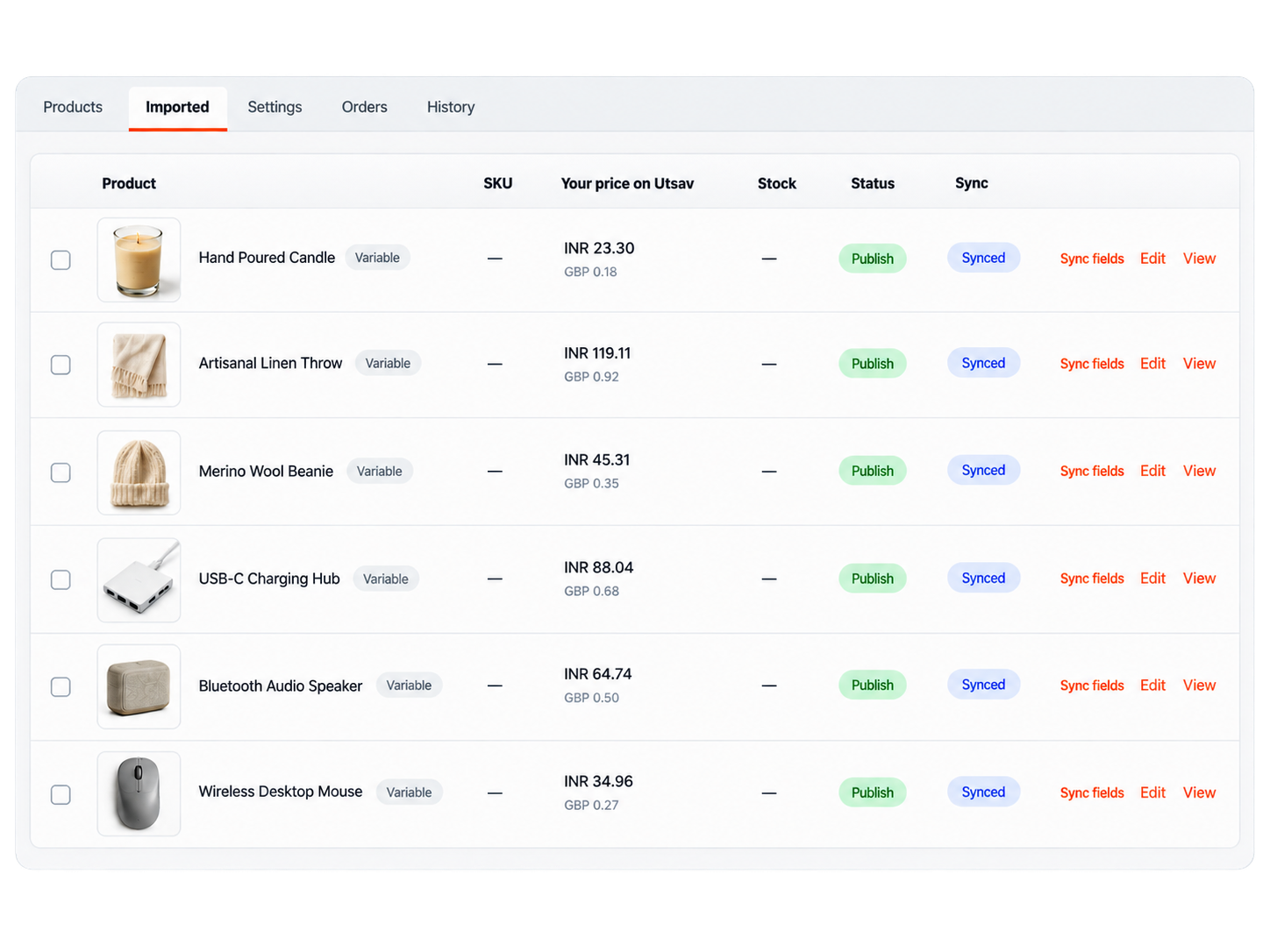
Task: Switch to the Products tab
Action: [x=73, y=107]
